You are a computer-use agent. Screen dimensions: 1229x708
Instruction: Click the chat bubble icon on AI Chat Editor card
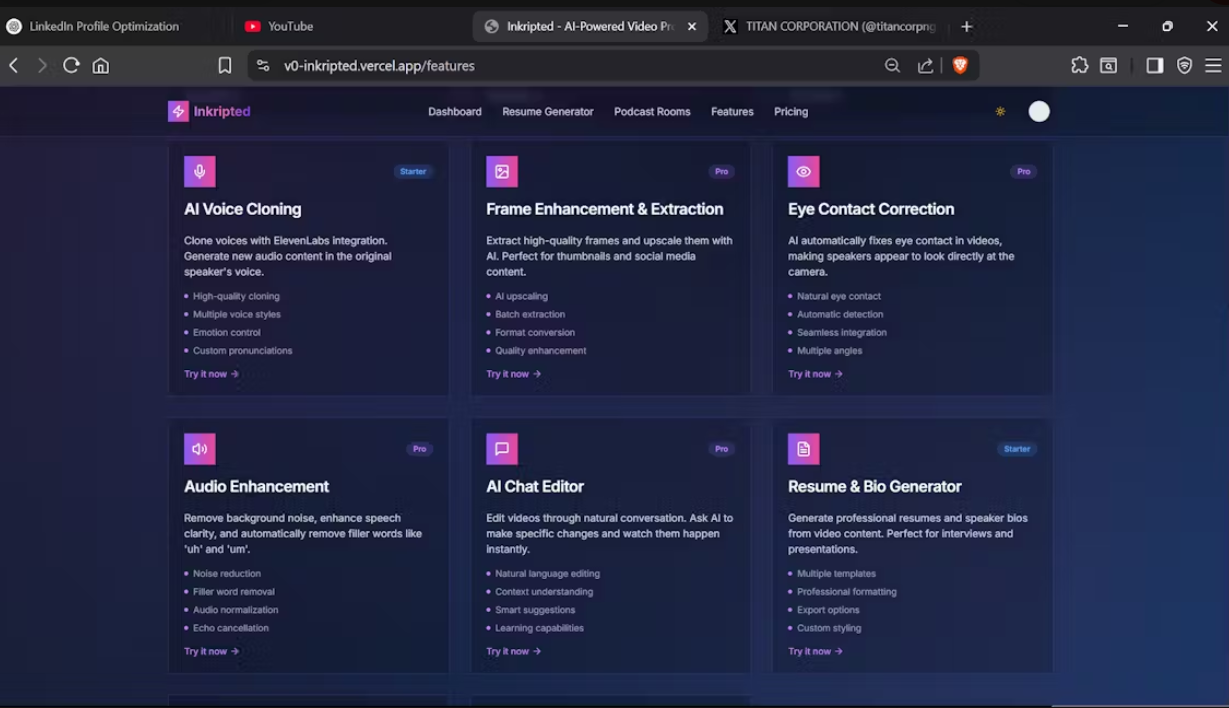point(502,449)
